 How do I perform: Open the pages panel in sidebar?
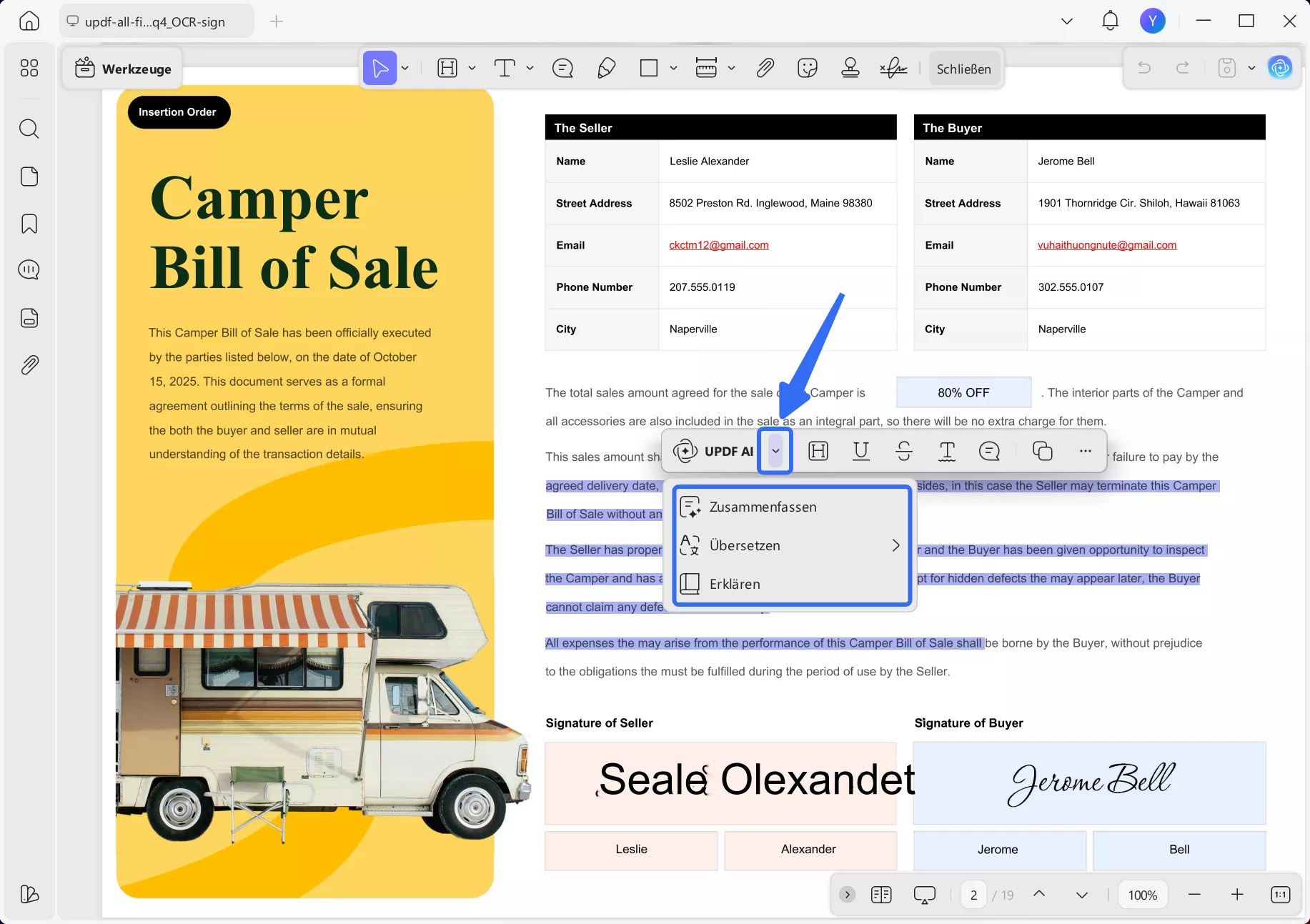coord(29,177)
